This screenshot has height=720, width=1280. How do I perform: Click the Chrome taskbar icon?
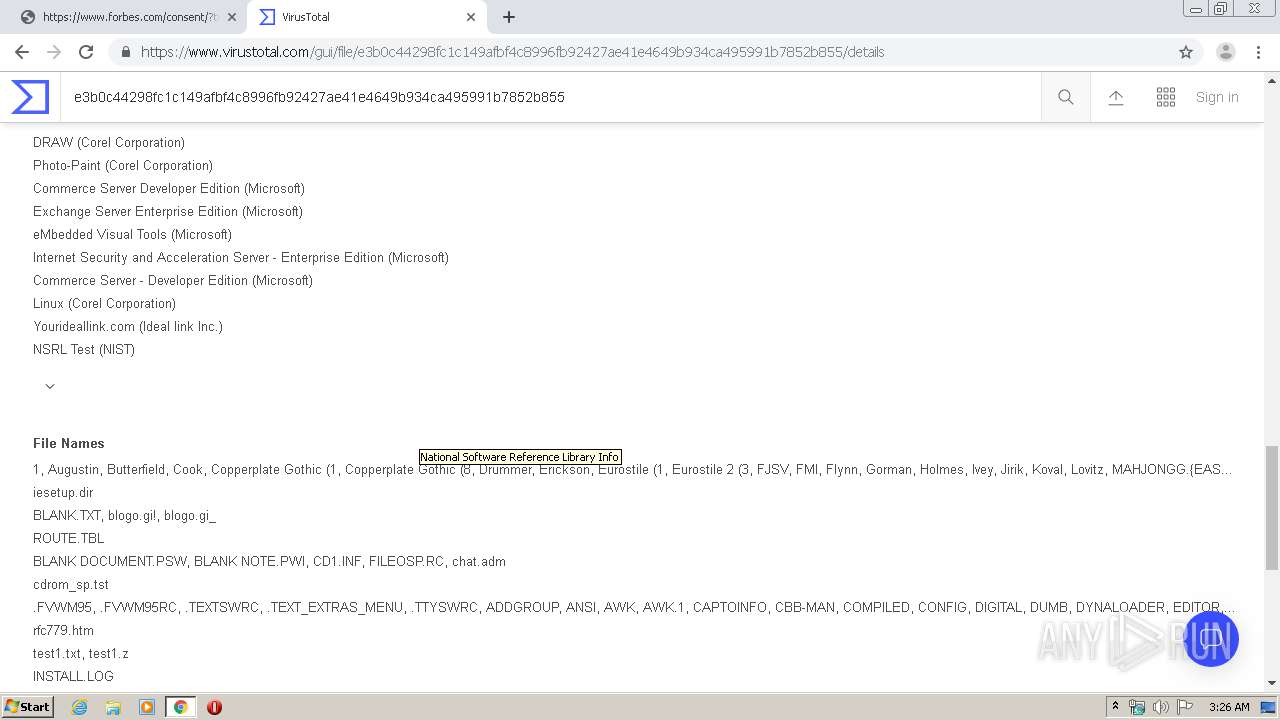(180, 707)
